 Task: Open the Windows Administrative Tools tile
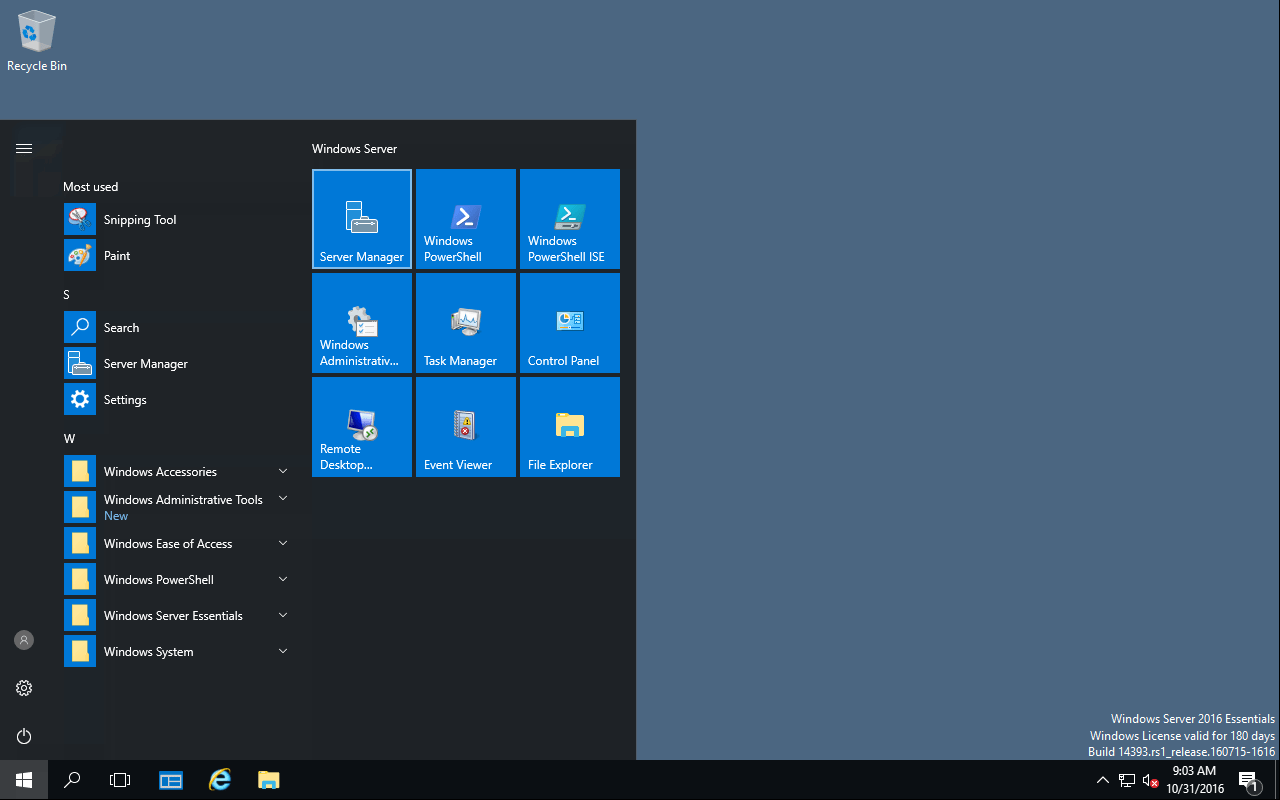(362, 323)
